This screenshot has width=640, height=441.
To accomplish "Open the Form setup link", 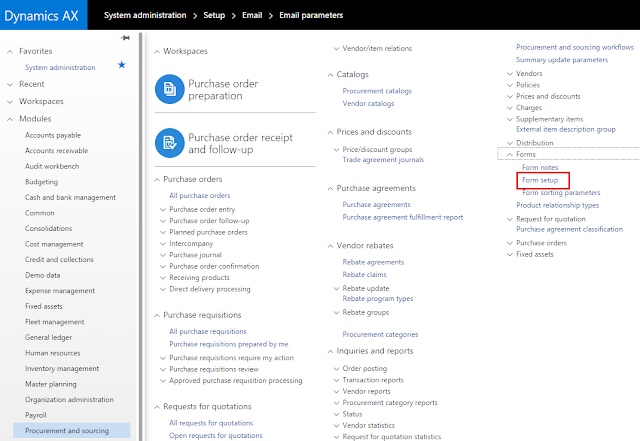I will [540, 180].
